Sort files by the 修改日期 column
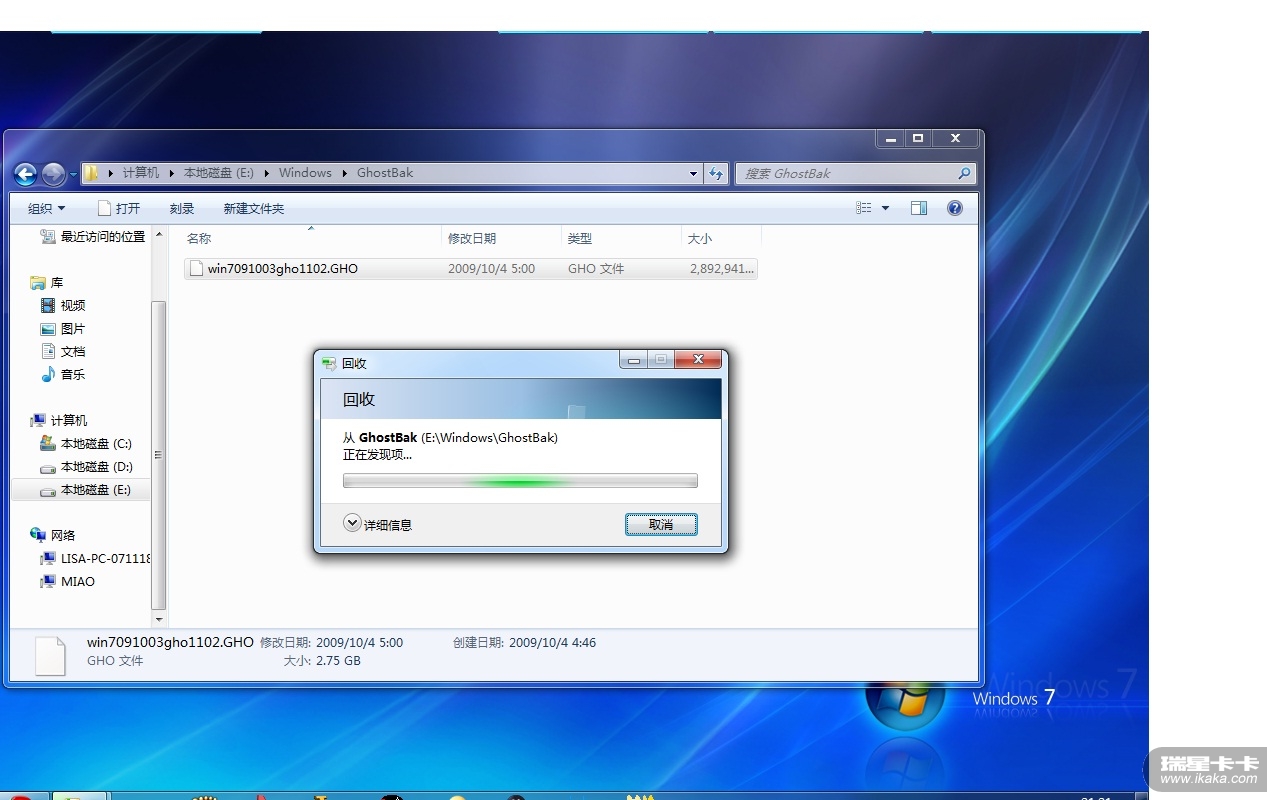The height and width of the screenshot is (800, 1280). (x=501, y=238)
